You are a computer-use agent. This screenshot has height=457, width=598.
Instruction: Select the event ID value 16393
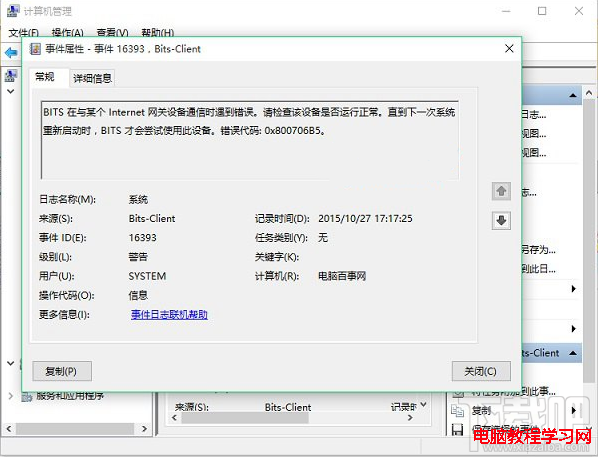[143, 238]
